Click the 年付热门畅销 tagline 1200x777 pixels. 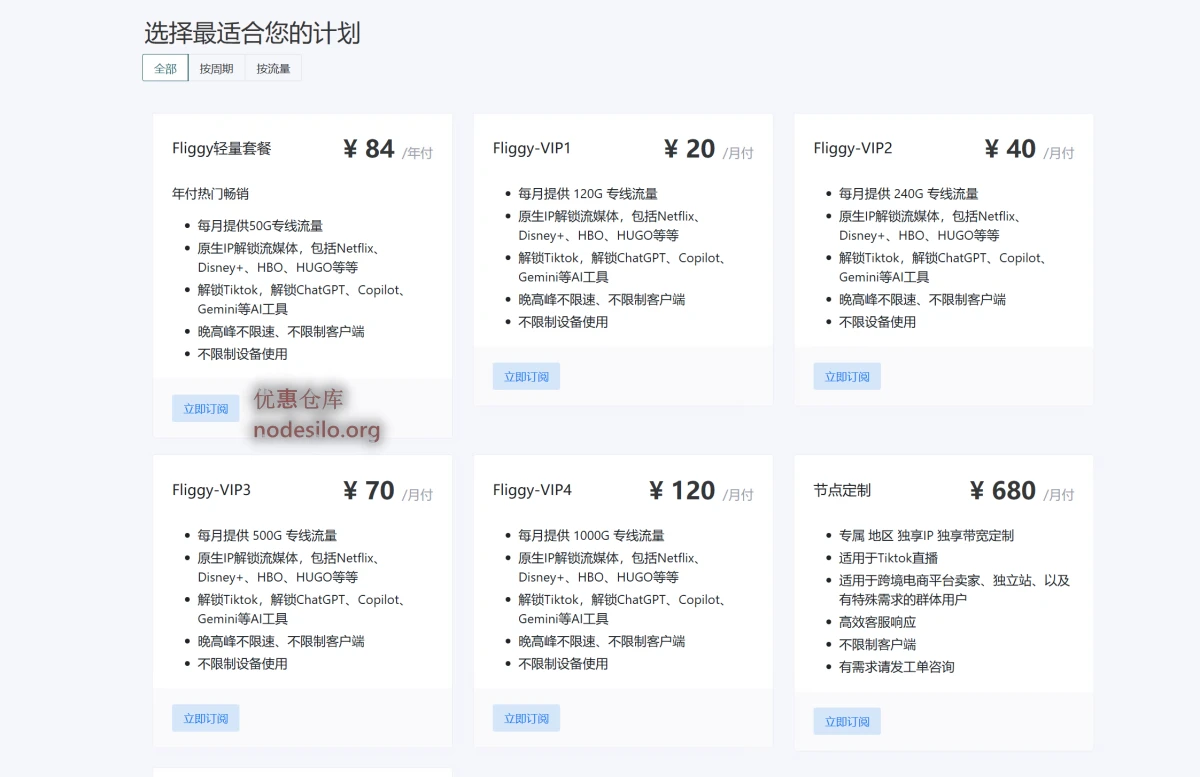pos(210,193)
